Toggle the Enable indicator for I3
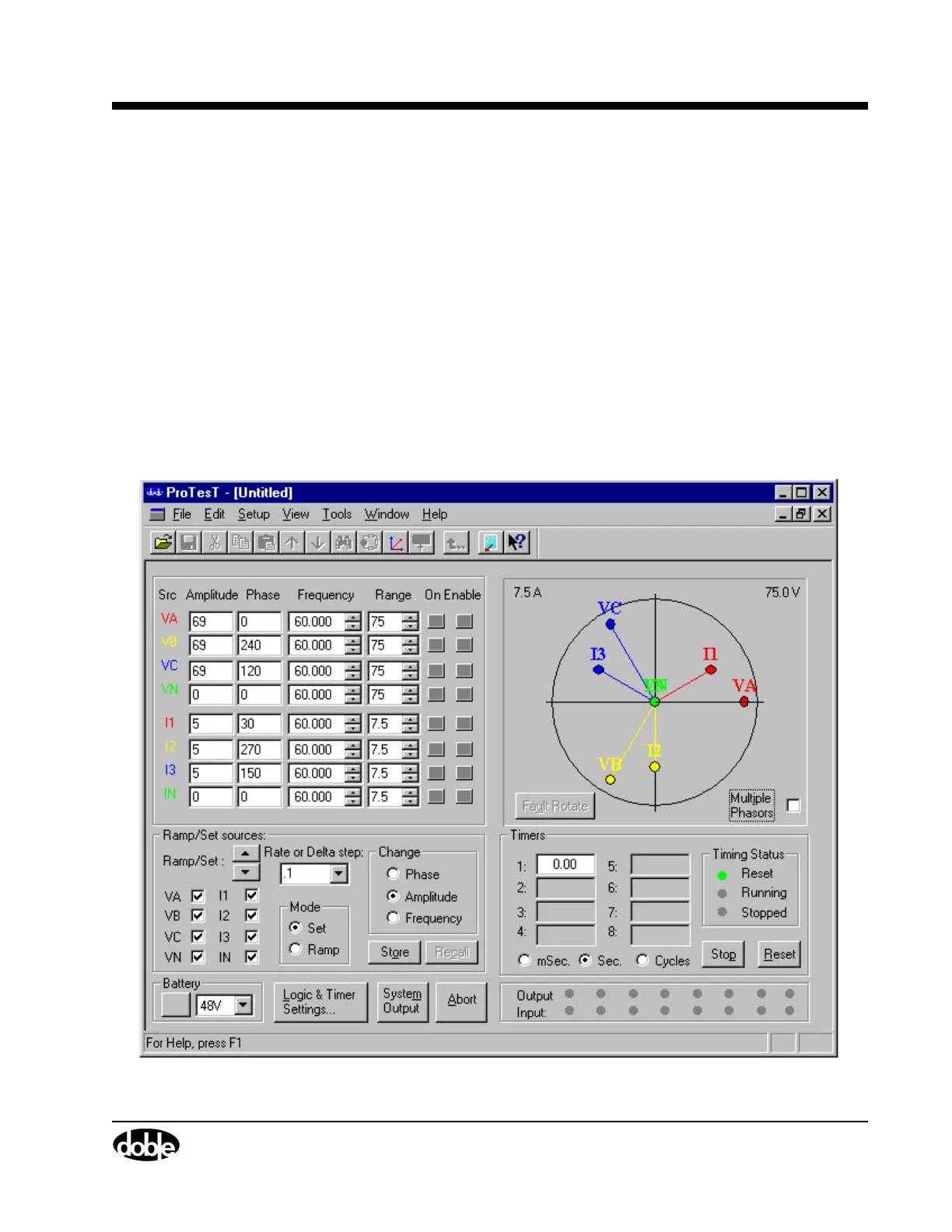952x1232 pixels. pos(464,773)
